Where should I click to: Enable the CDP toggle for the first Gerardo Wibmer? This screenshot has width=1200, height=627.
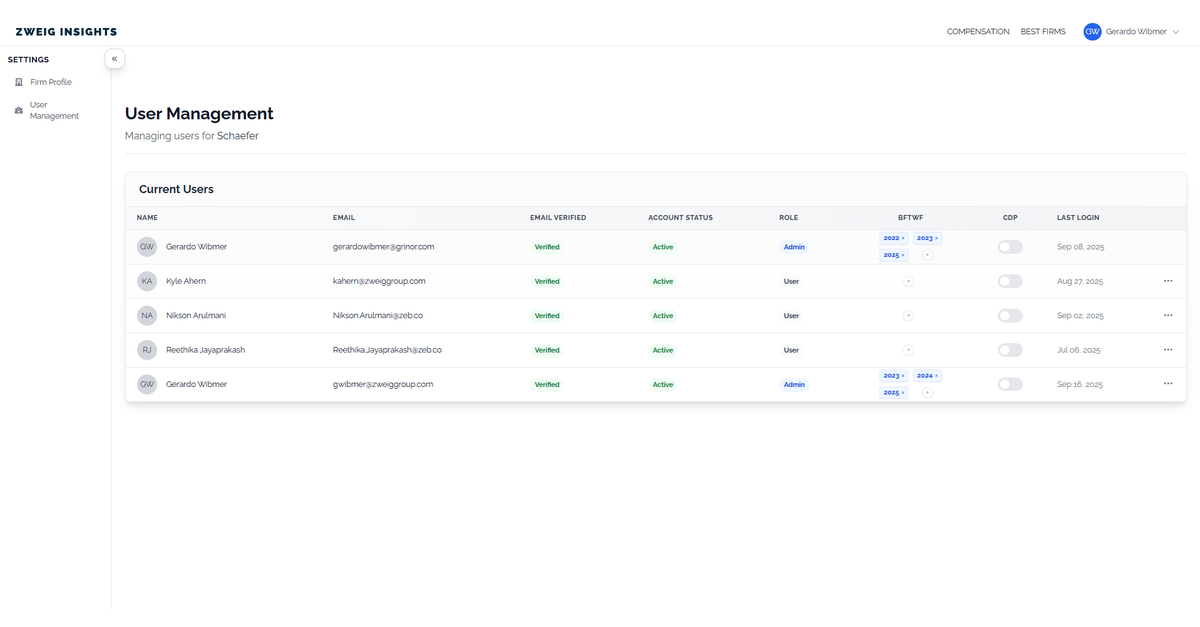click(x=1009, y=246)
